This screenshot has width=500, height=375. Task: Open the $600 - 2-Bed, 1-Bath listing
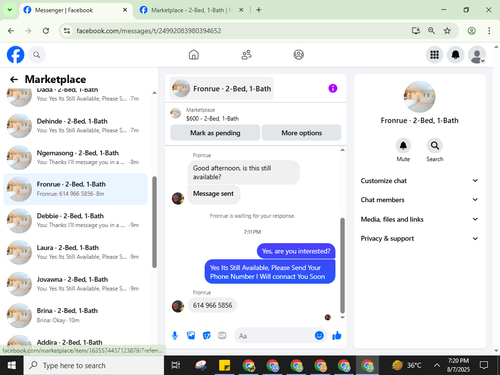(212, 118)
